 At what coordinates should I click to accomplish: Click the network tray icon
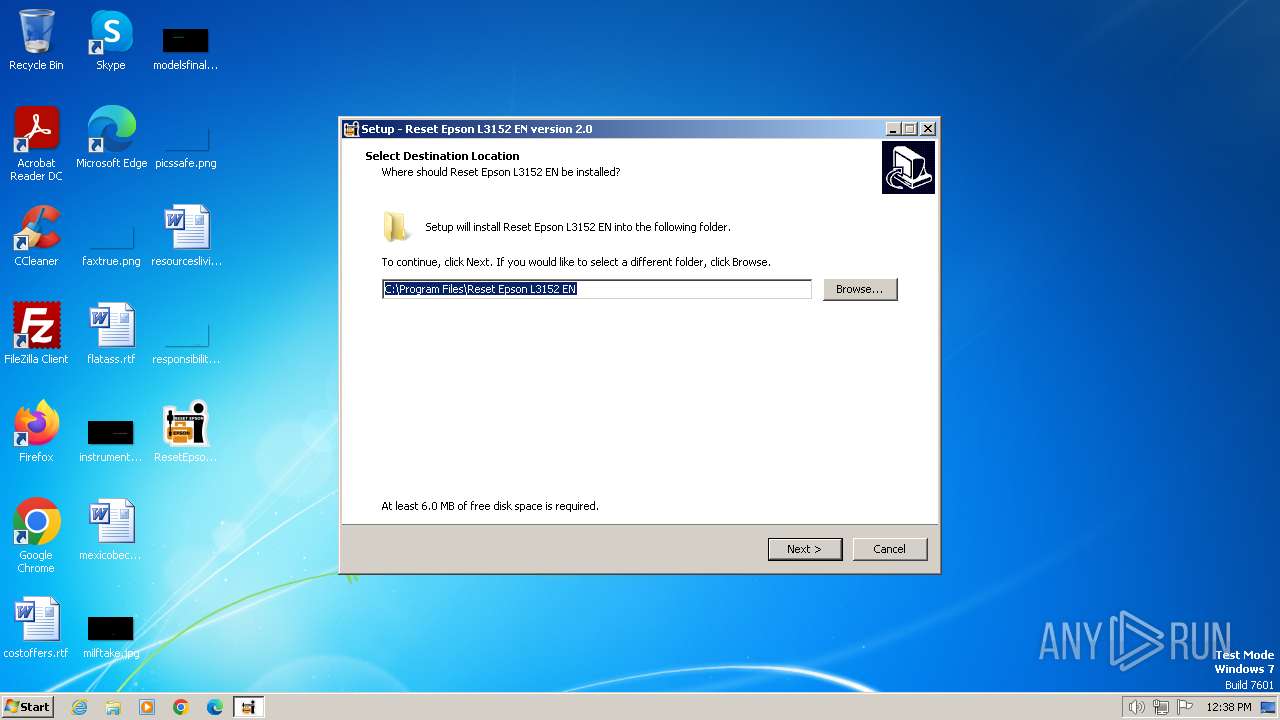point(1161,707)
